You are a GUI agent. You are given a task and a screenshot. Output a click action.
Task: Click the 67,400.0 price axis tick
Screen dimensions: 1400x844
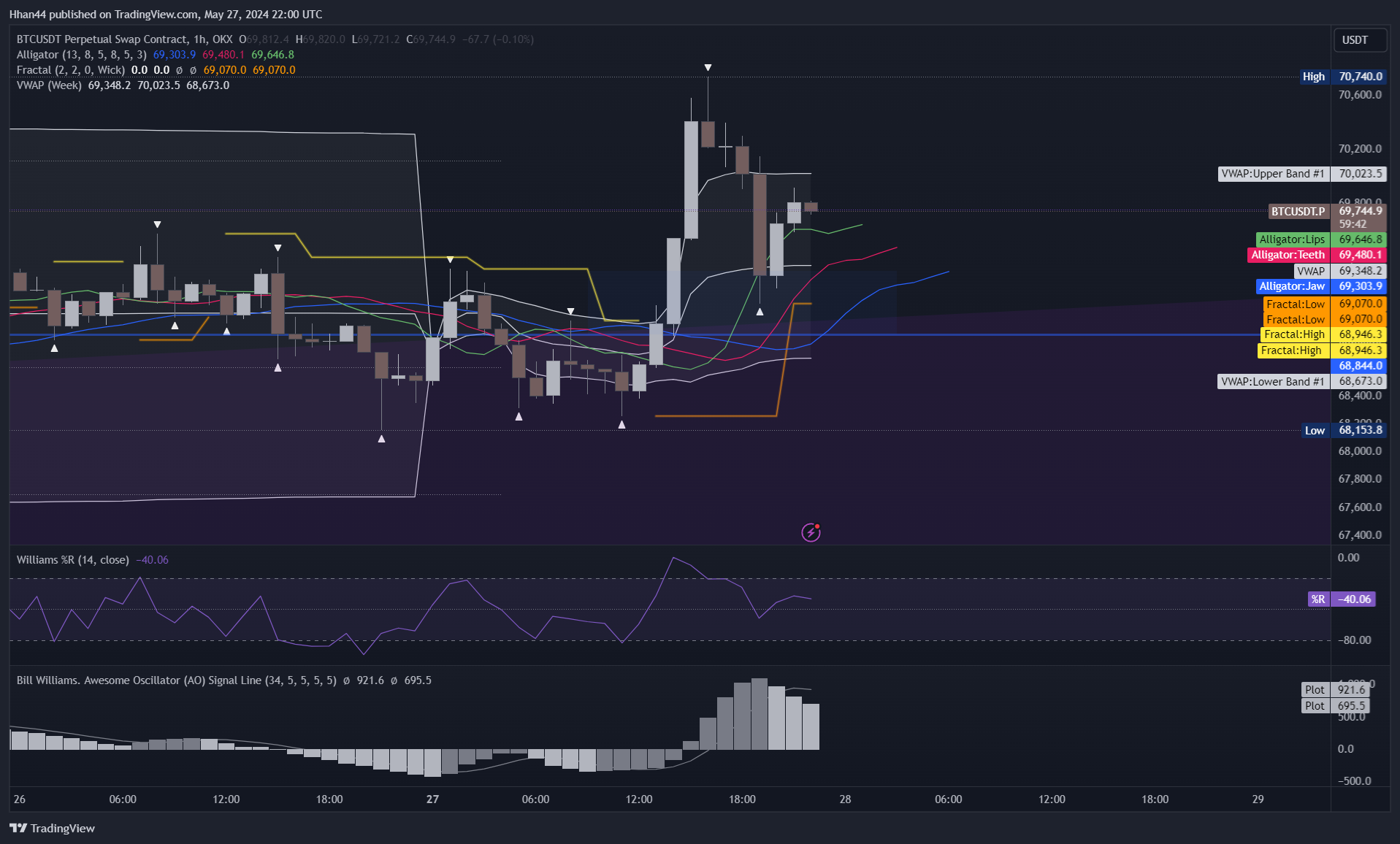(1360, 535)
